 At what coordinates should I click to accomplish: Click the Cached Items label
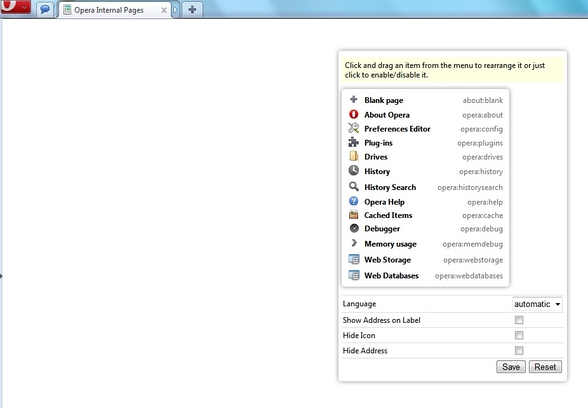(388, 215)
